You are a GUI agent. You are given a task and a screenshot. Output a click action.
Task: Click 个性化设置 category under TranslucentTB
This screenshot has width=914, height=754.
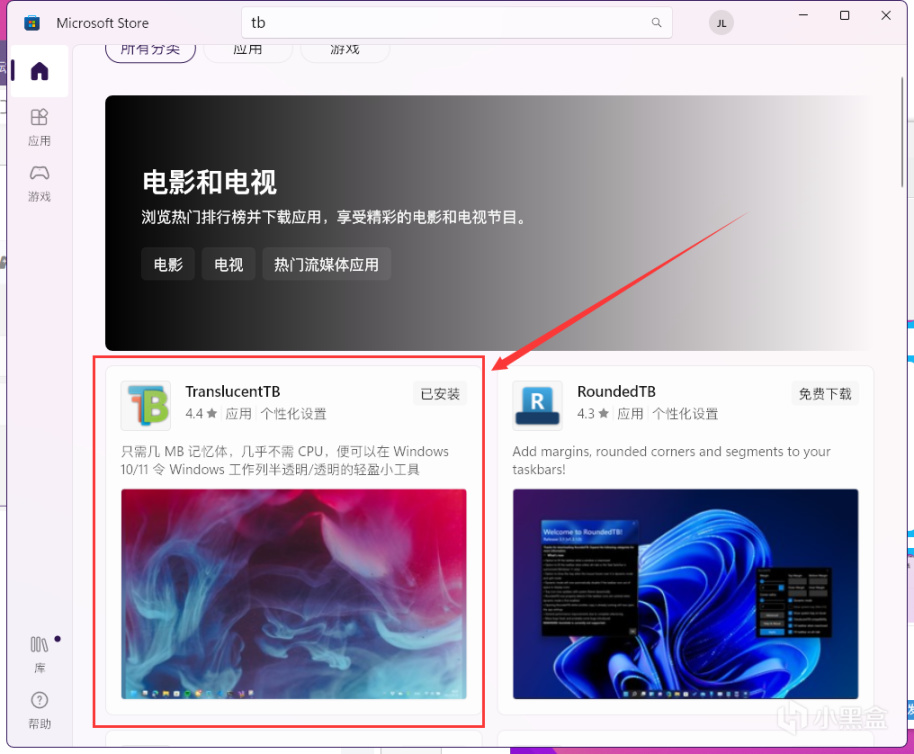(293, 414)
